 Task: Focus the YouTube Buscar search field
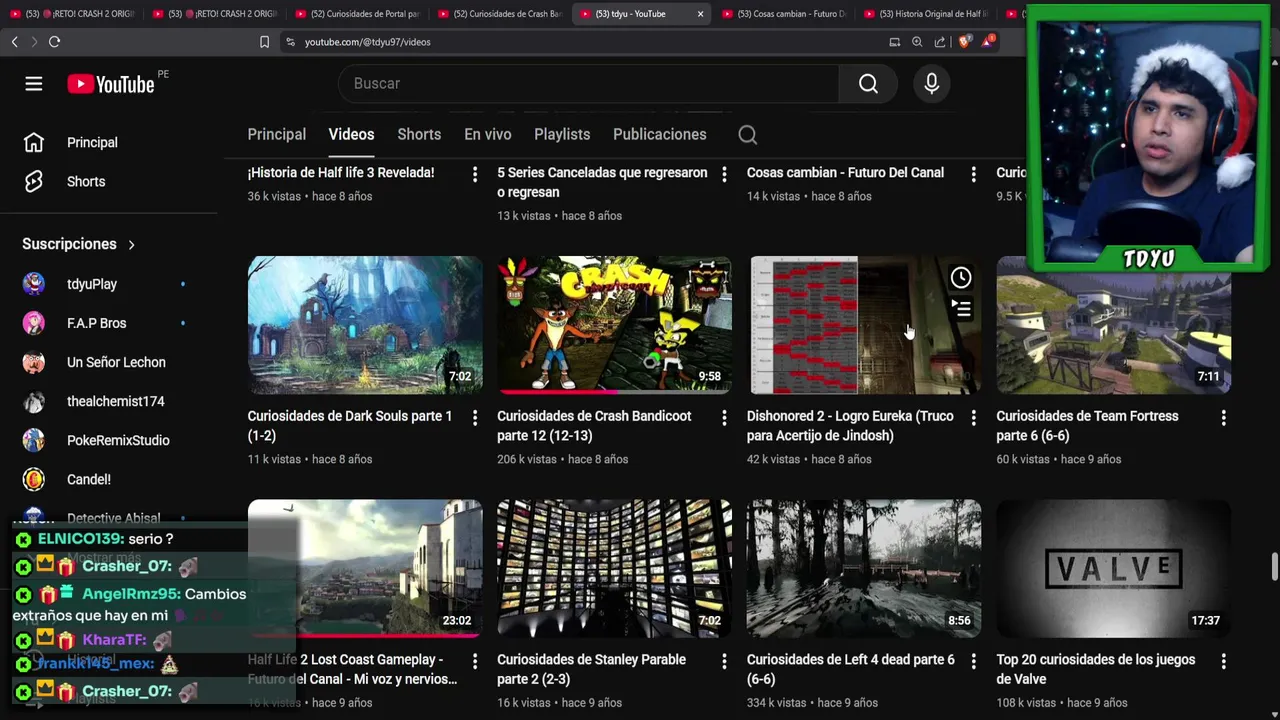[x=589, y=84]
